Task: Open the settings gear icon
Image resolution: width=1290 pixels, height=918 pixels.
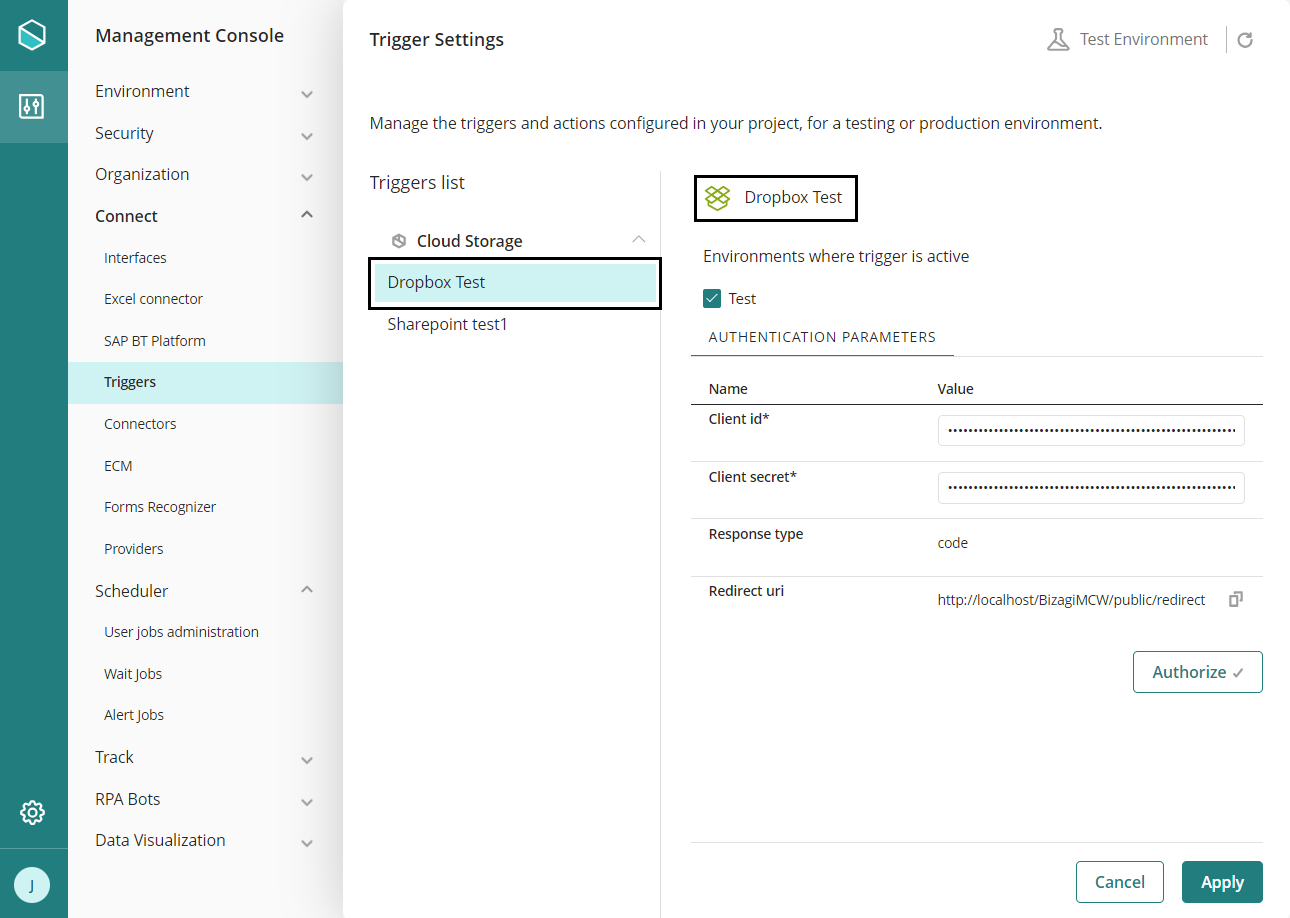Action: (x=33, y=812)
